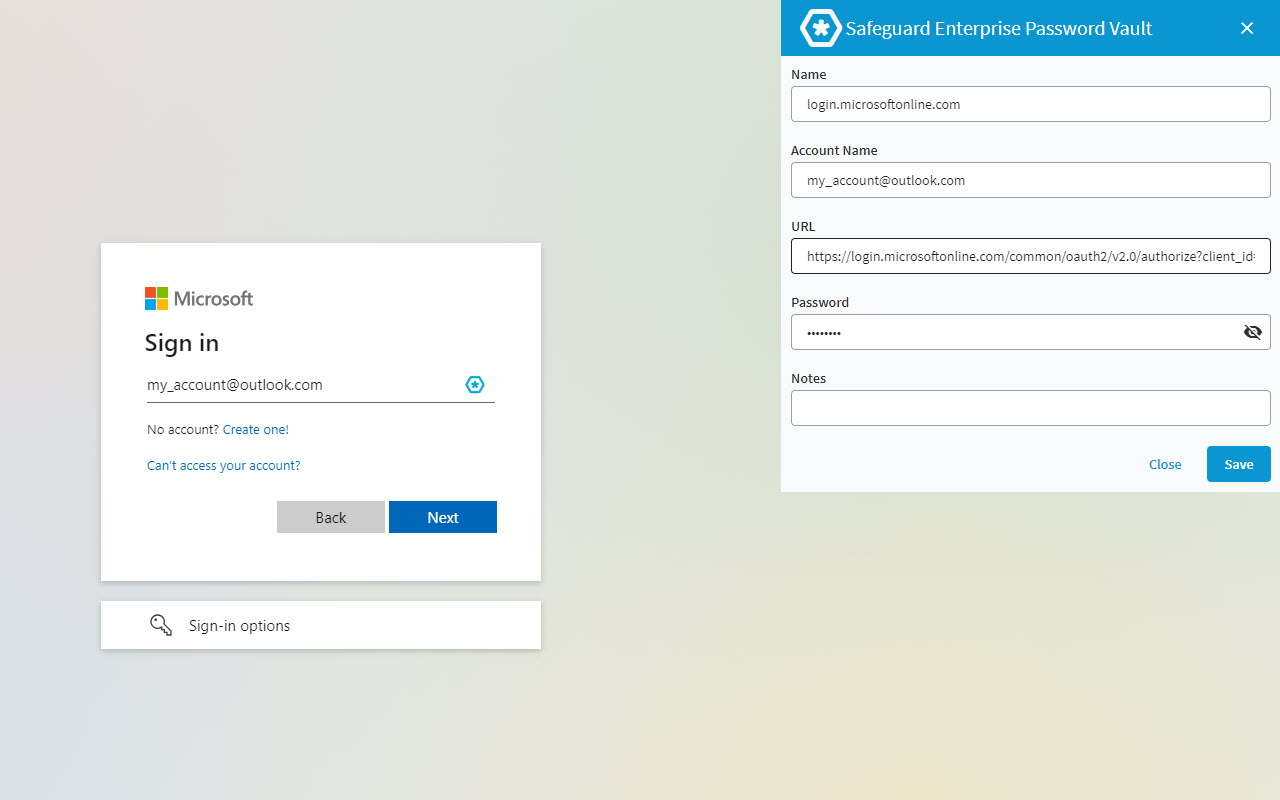
Task: Click the Notes label
Action: (x=809, y=378)
